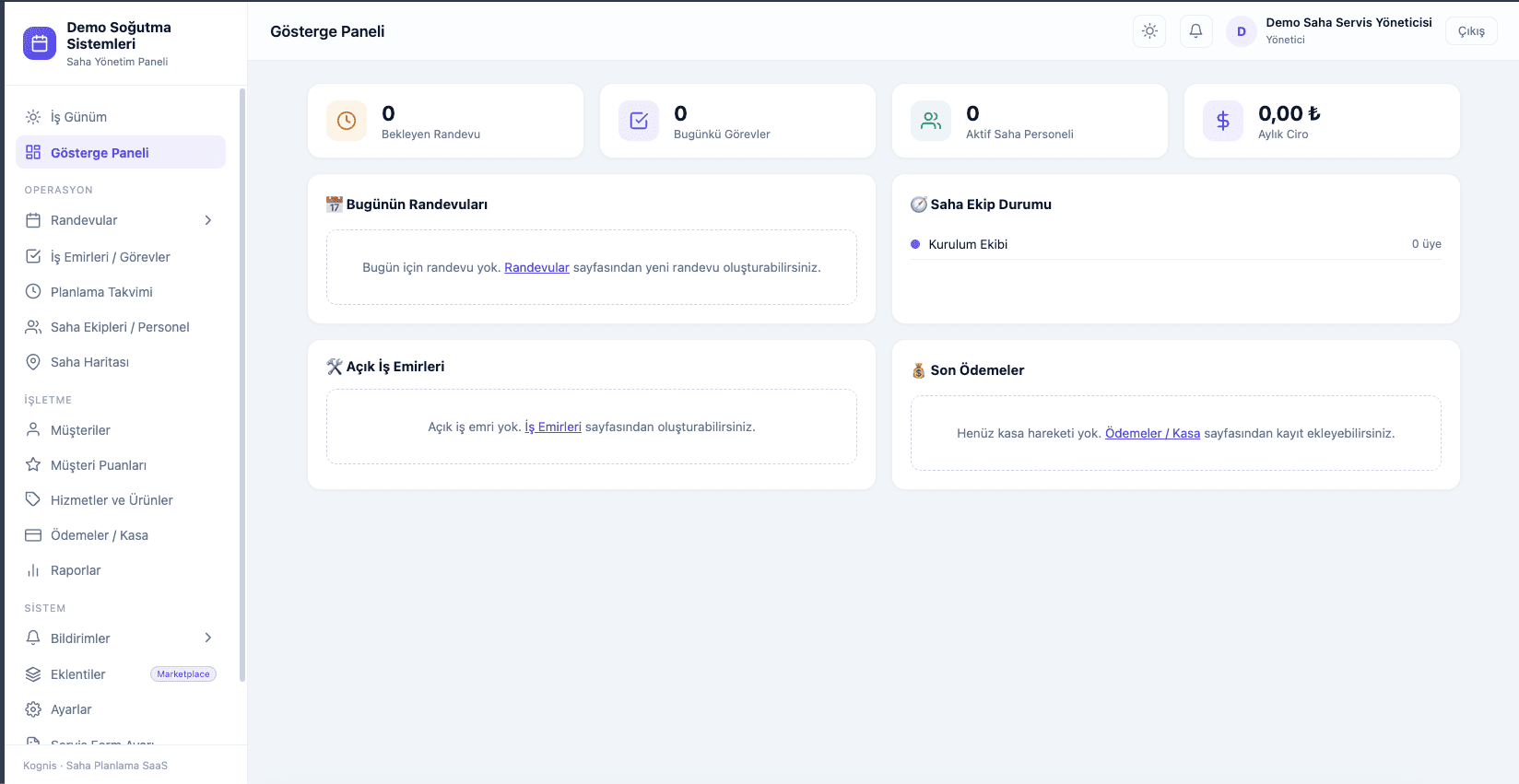Click the user avatar with letter D
The width and height of the screenshot is (1519, 784).
click(1242, 31)
